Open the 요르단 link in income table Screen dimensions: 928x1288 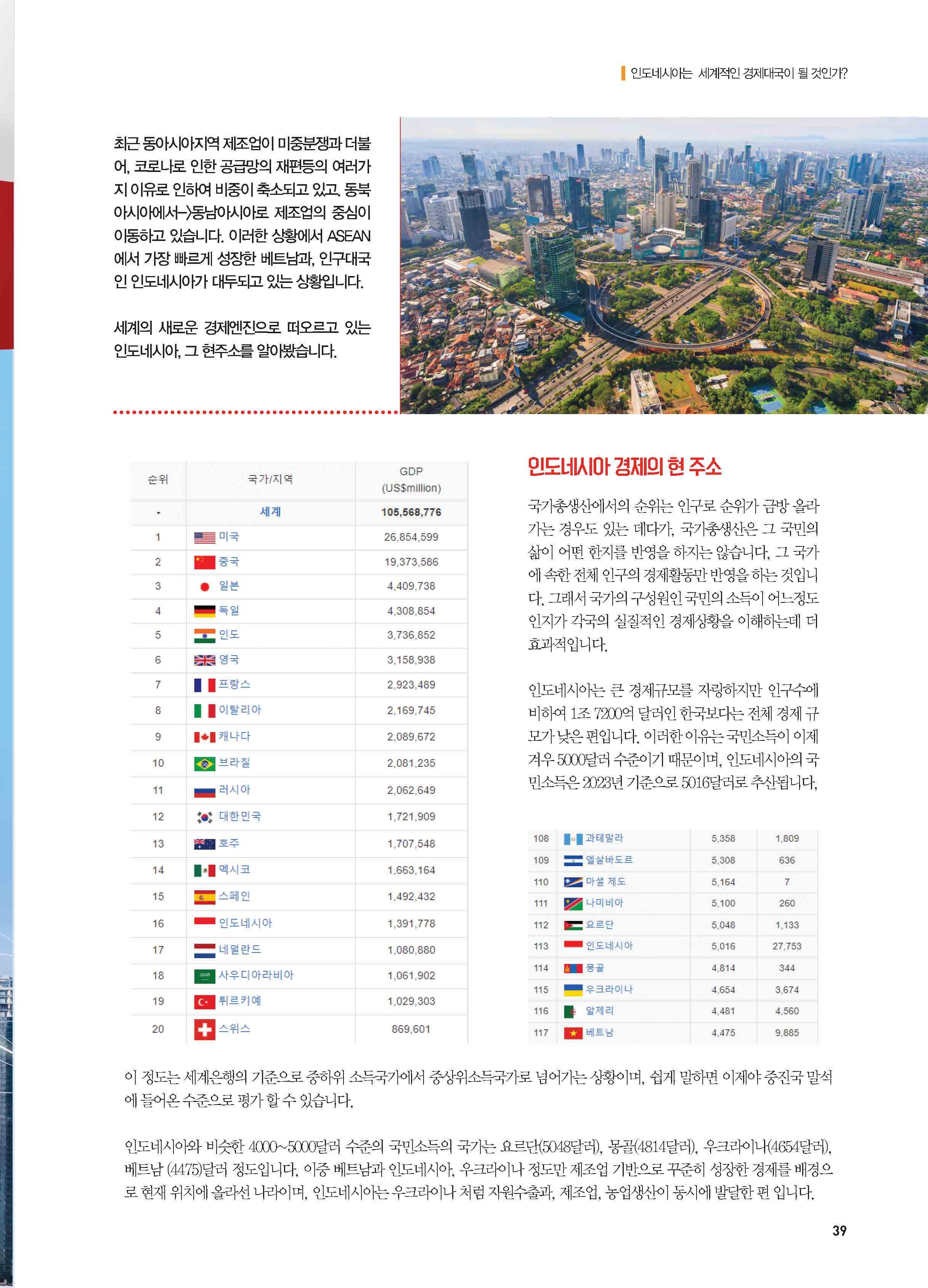point(600,925)
